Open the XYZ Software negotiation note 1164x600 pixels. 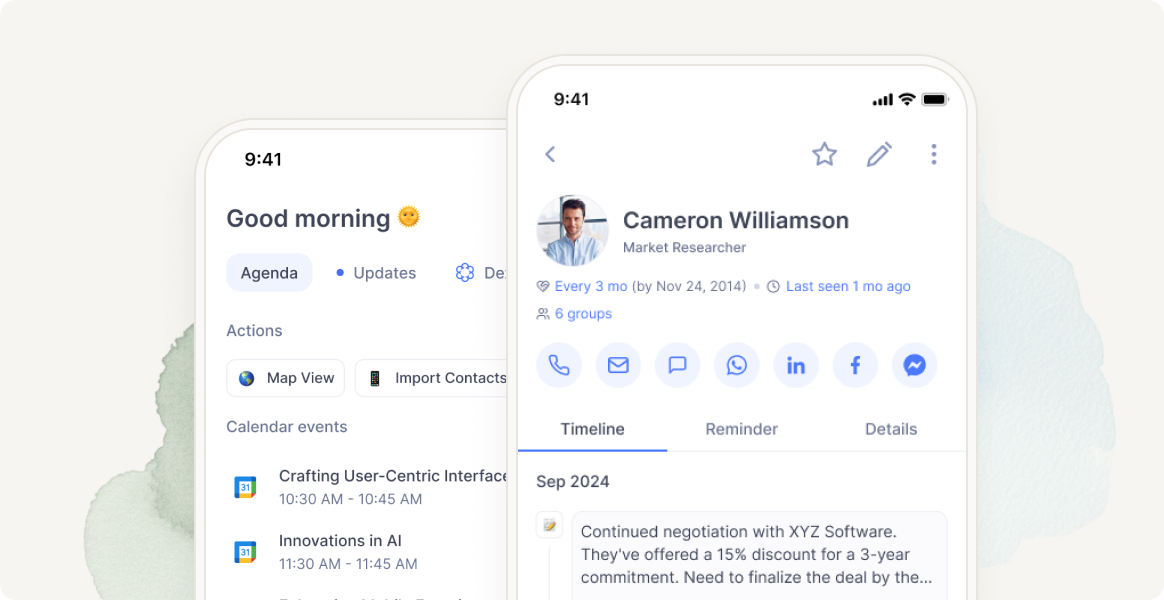click(x=759, y=555)
